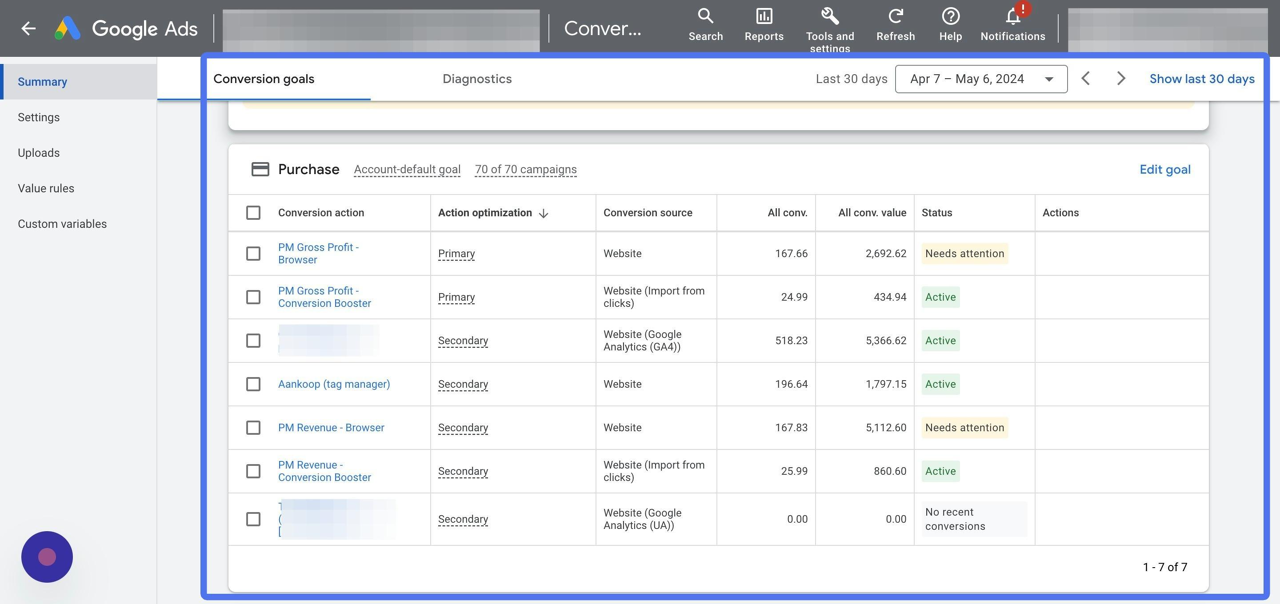1280x604 pixels.
Task: Click Needs attention status for PM Gross Profit - Browser
Action: [x=965, y=254]
